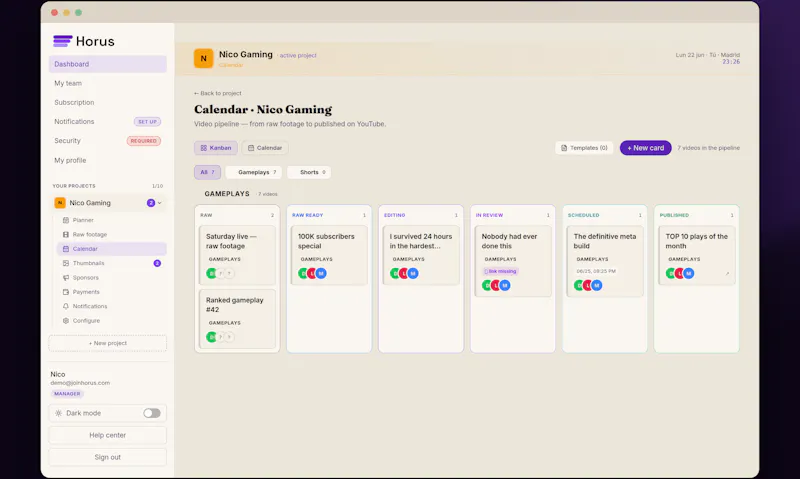Open the '100K subscribers special' card
Viewport: 800px width, 479px height.
point(329,255)
